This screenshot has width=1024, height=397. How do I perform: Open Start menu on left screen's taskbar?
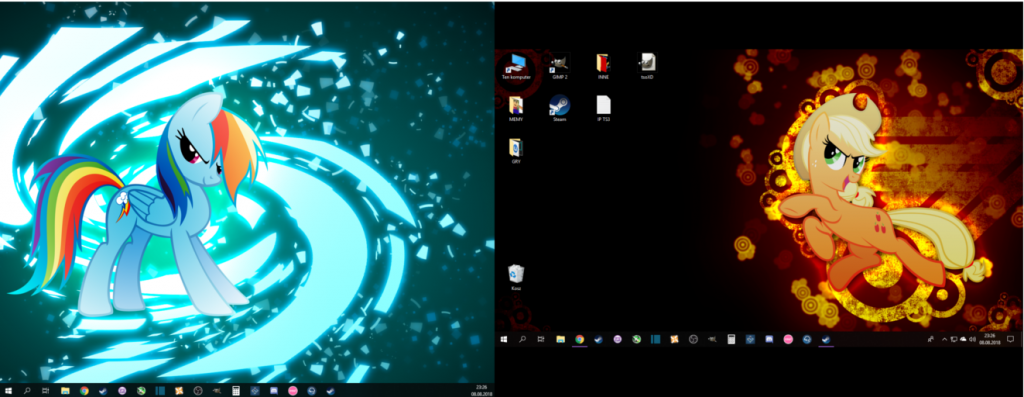(8, 390)
